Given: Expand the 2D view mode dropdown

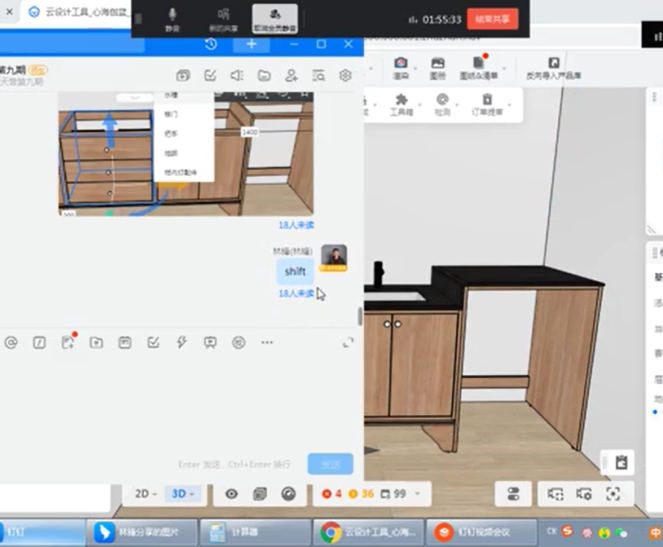Looking at the screenshot, I should (146, 493).
